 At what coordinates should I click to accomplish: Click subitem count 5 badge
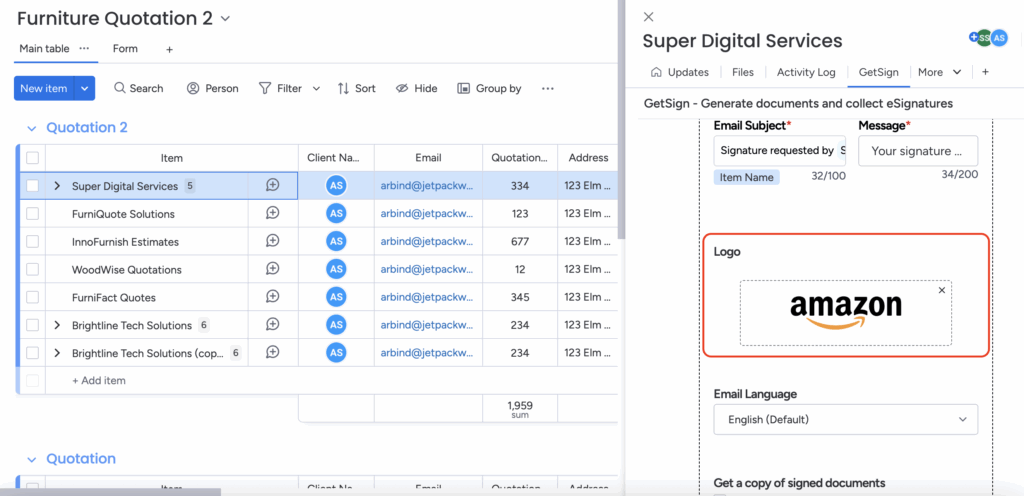[190, 185]
